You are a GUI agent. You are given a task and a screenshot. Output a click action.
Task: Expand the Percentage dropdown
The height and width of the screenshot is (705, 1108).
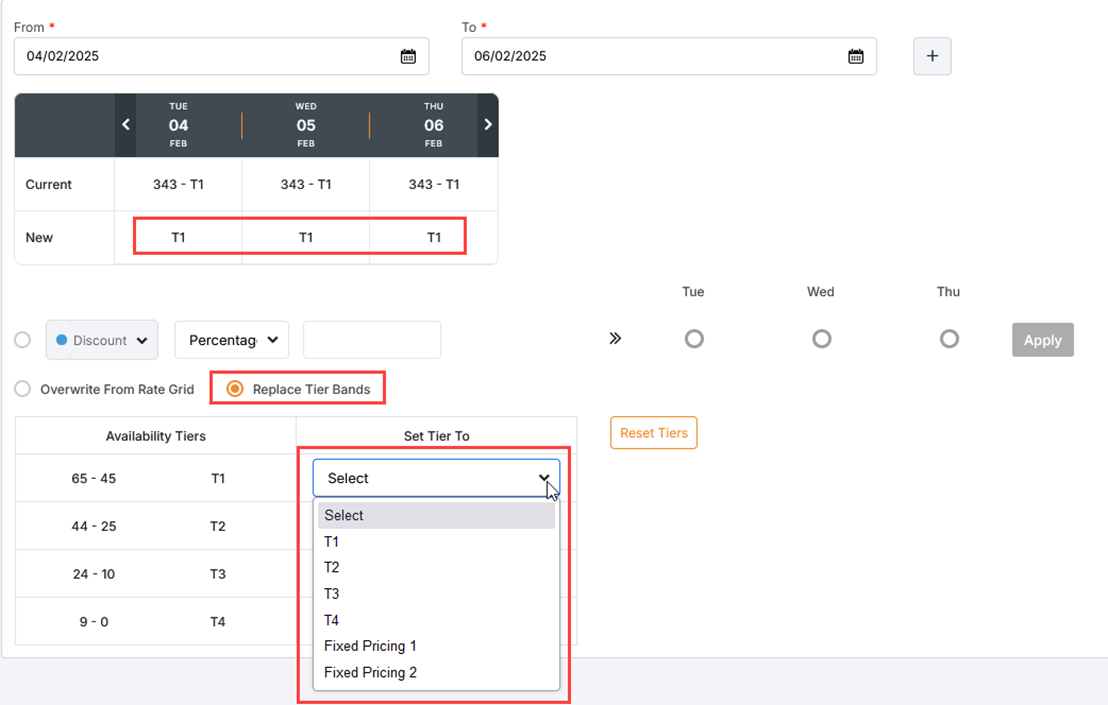232,340
